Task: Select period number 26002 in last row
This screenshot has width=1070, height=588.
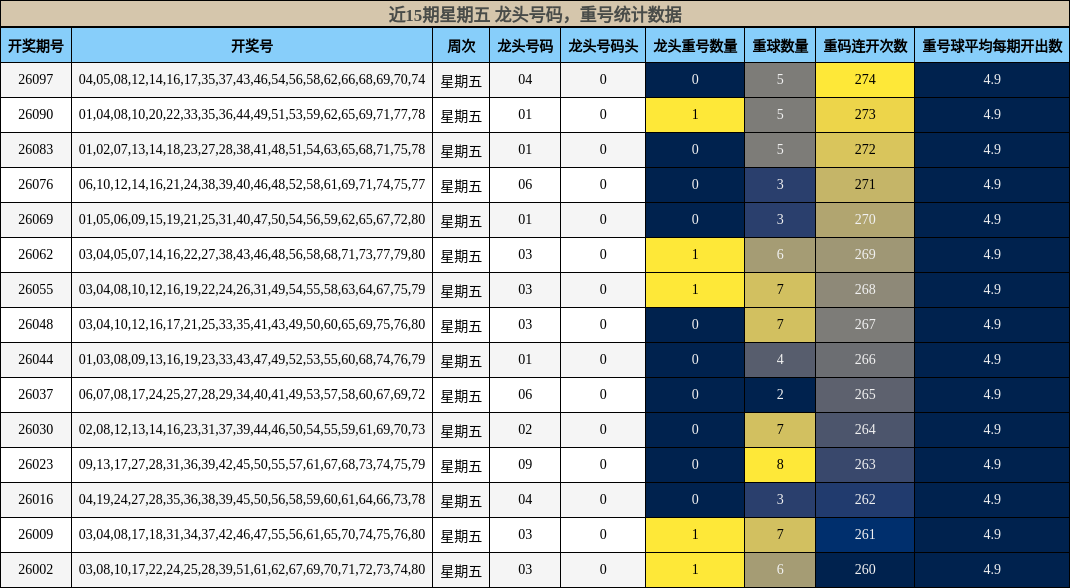Action: (37, 569)
